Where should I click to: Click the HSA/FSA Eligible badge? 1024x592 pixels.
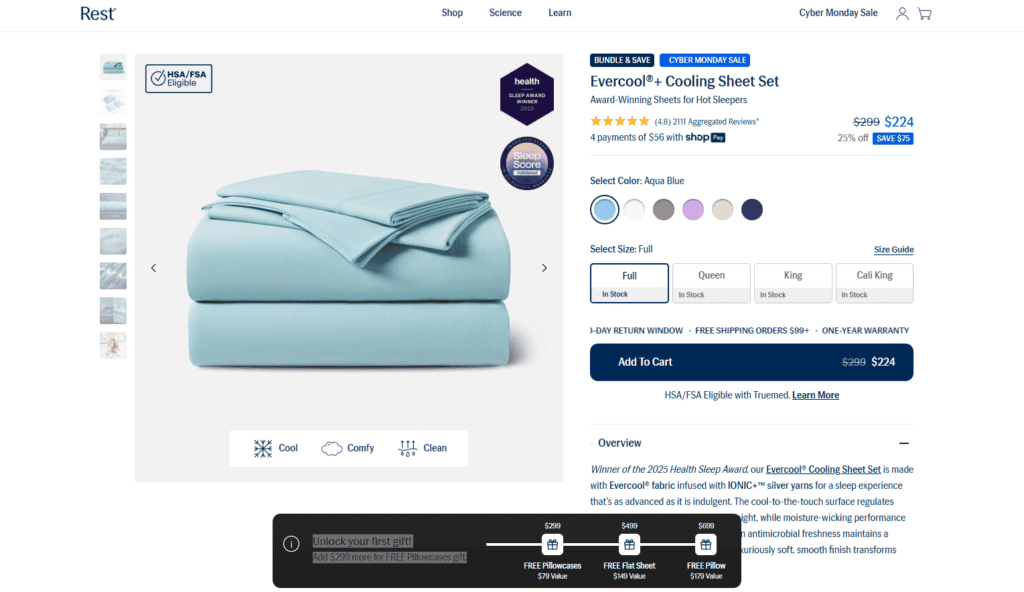(x=179, y=78)
